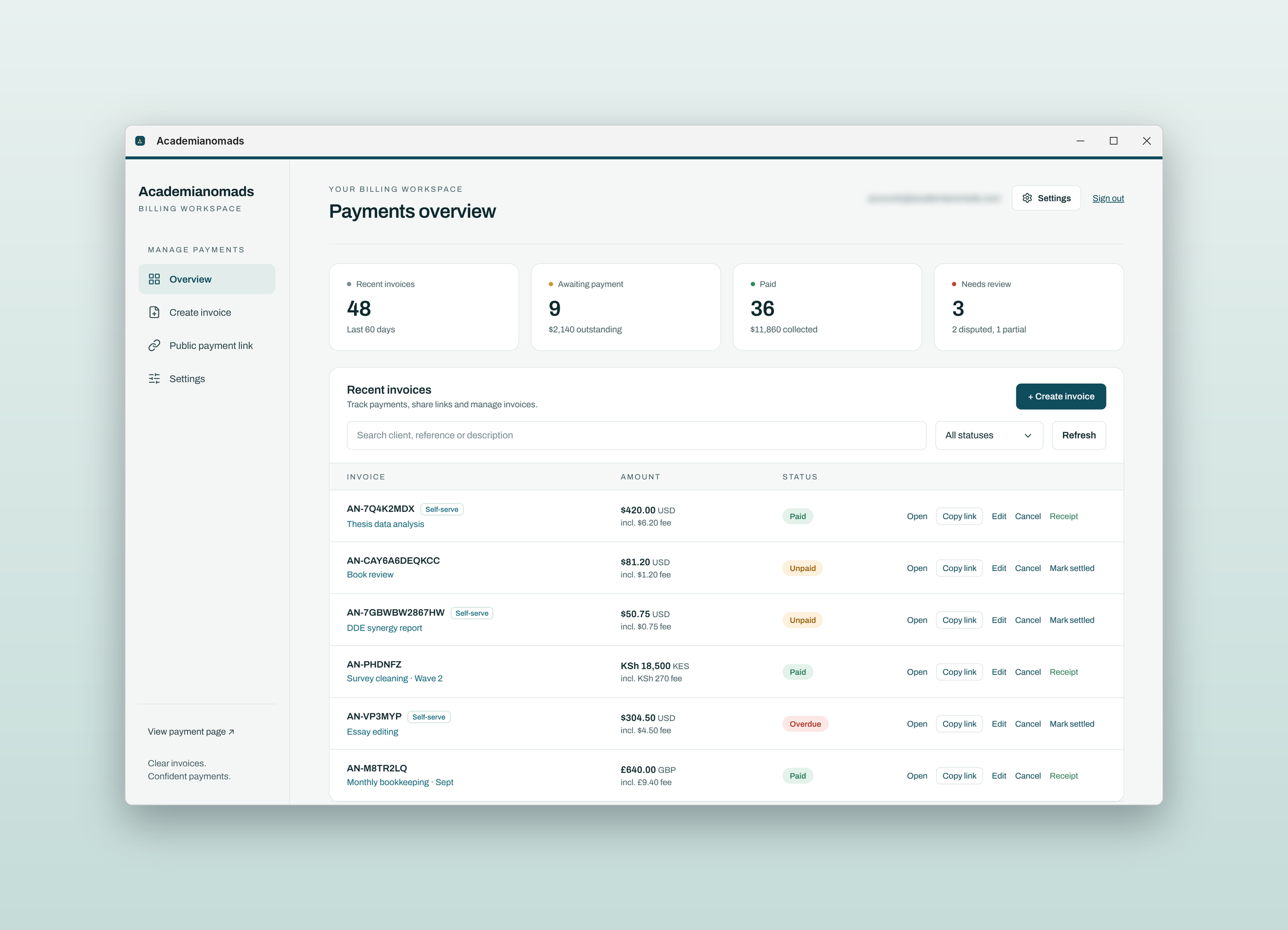Click the Create invoice document icon
Screen dimensions: 1288x930
pos(154,312)
